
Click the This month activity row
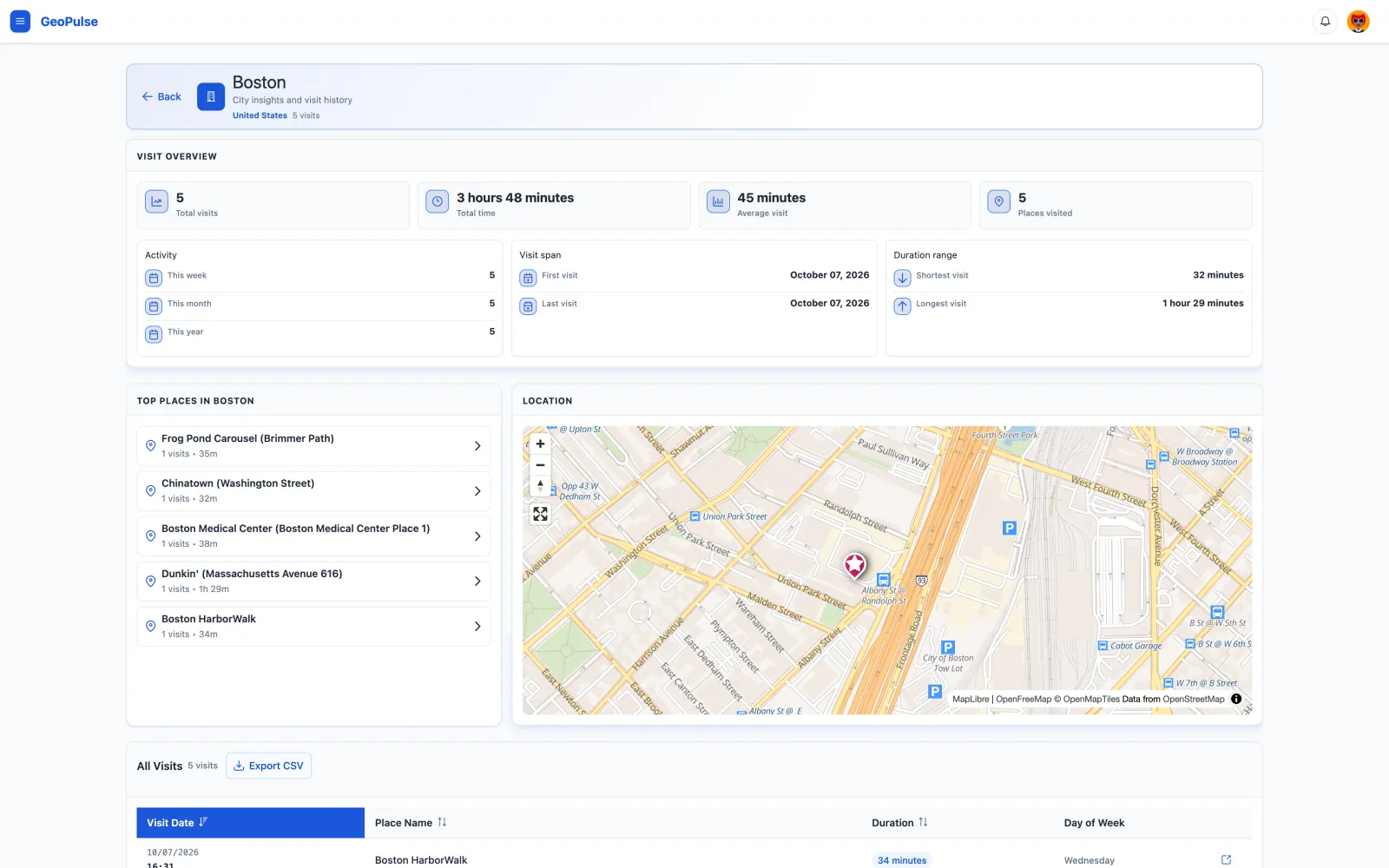(320, 306)
